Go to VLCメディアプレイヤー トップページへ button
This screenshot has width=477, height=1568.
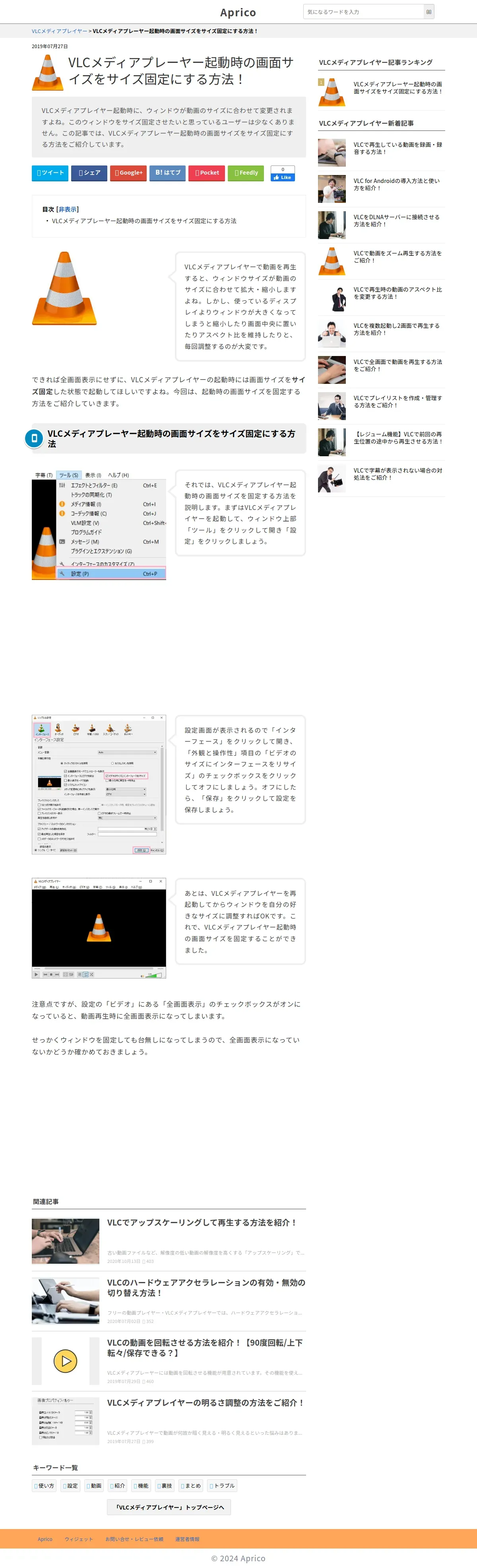pyautogui.click(x=169, y=1507)
